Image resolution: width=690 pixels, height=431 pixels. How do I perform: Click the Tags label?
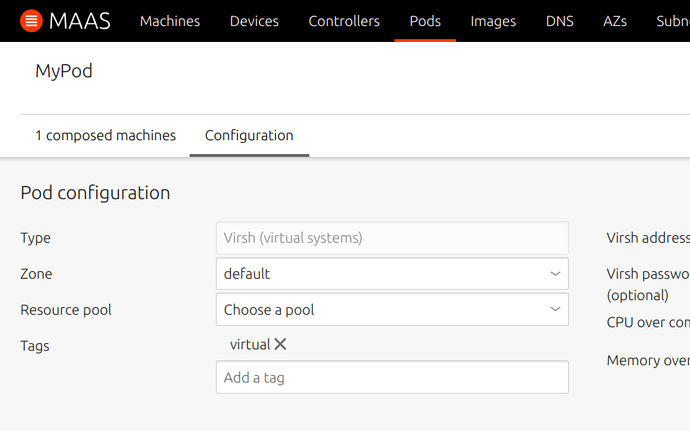35,346
